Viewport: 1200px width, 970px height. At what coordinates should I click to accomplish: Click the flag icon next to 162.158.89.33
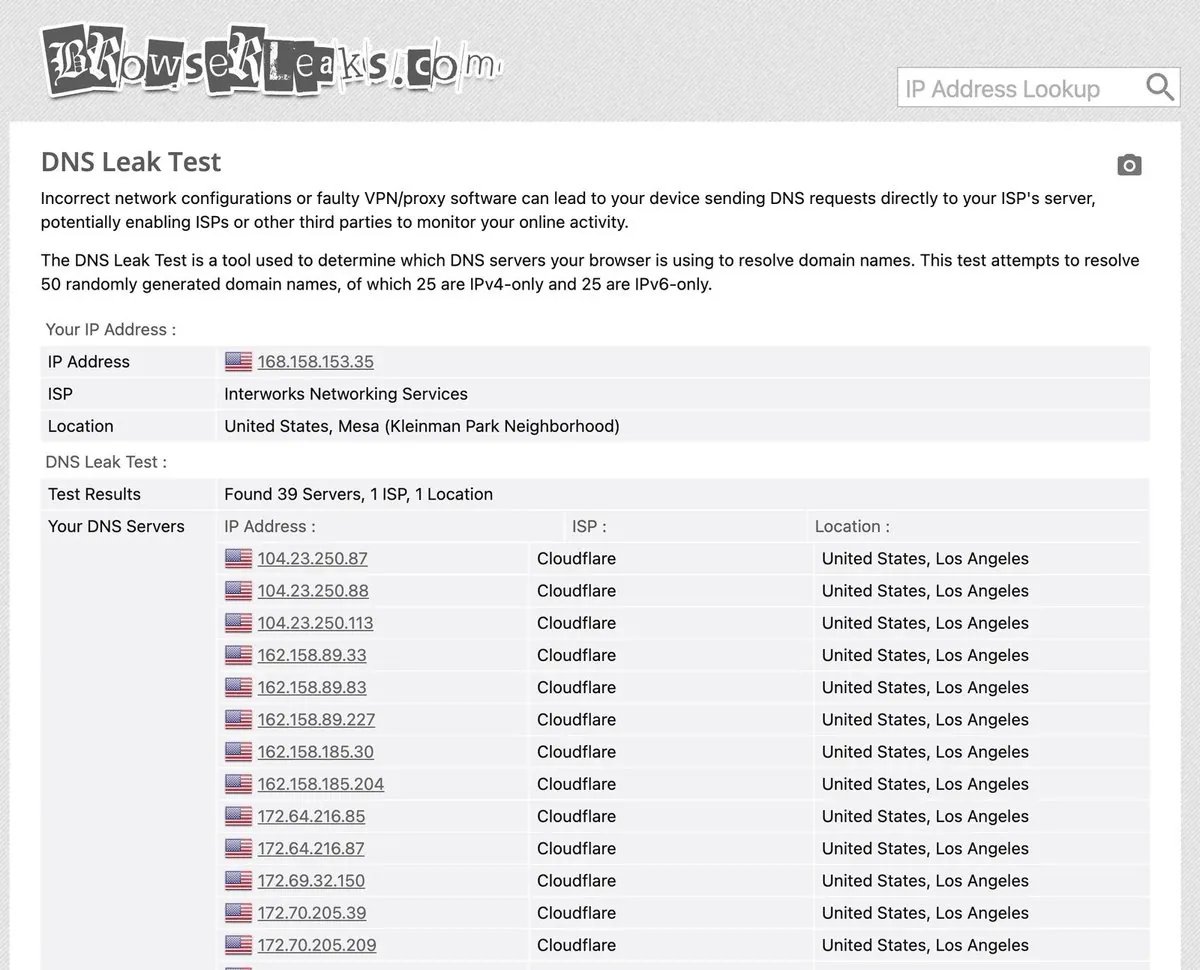click(x=238, y=656)
